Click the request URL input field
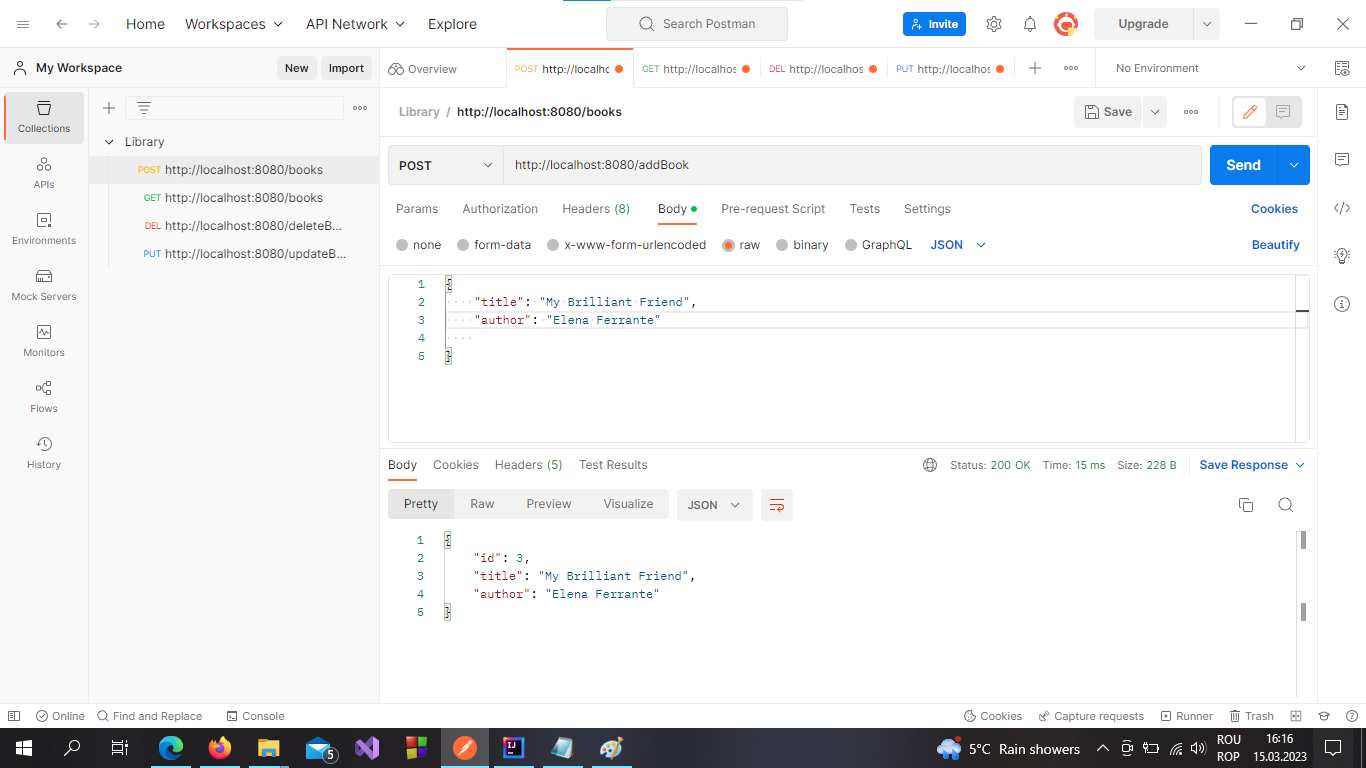This screenshot has height=768, width=1366. tap(852, 165)
